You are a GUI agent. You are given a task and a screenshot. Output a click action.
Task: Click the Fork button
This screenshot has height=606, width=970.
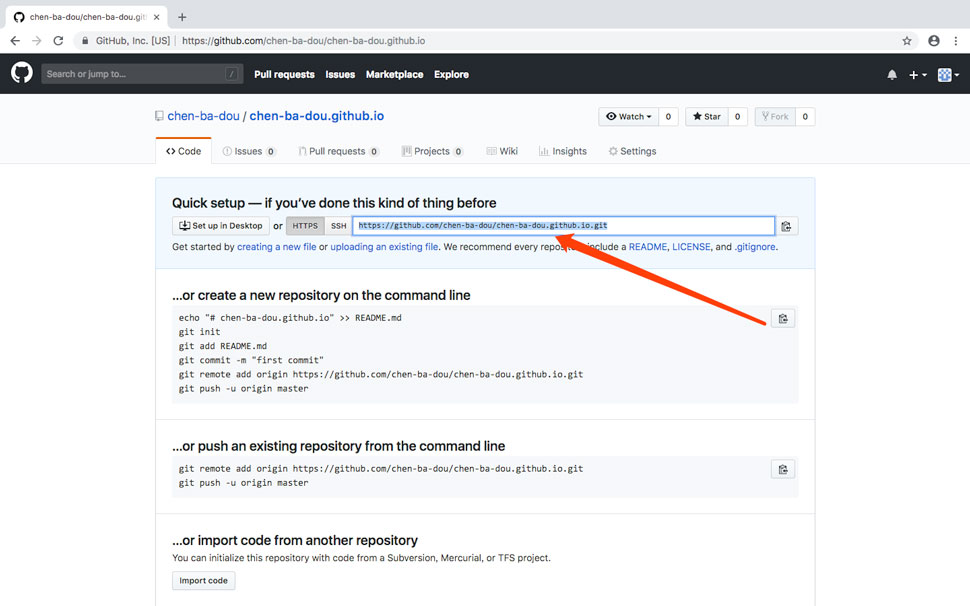pos(775,117)
